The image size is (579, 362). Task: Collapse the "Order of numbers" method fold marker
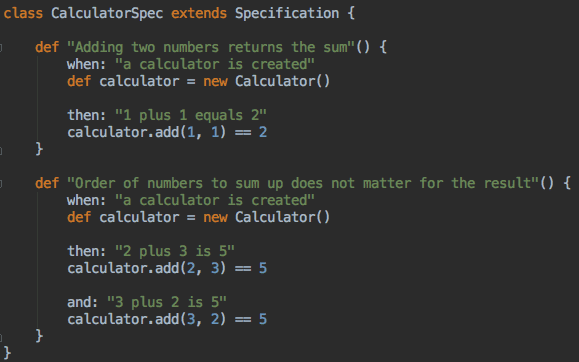(x=1, y=184)
